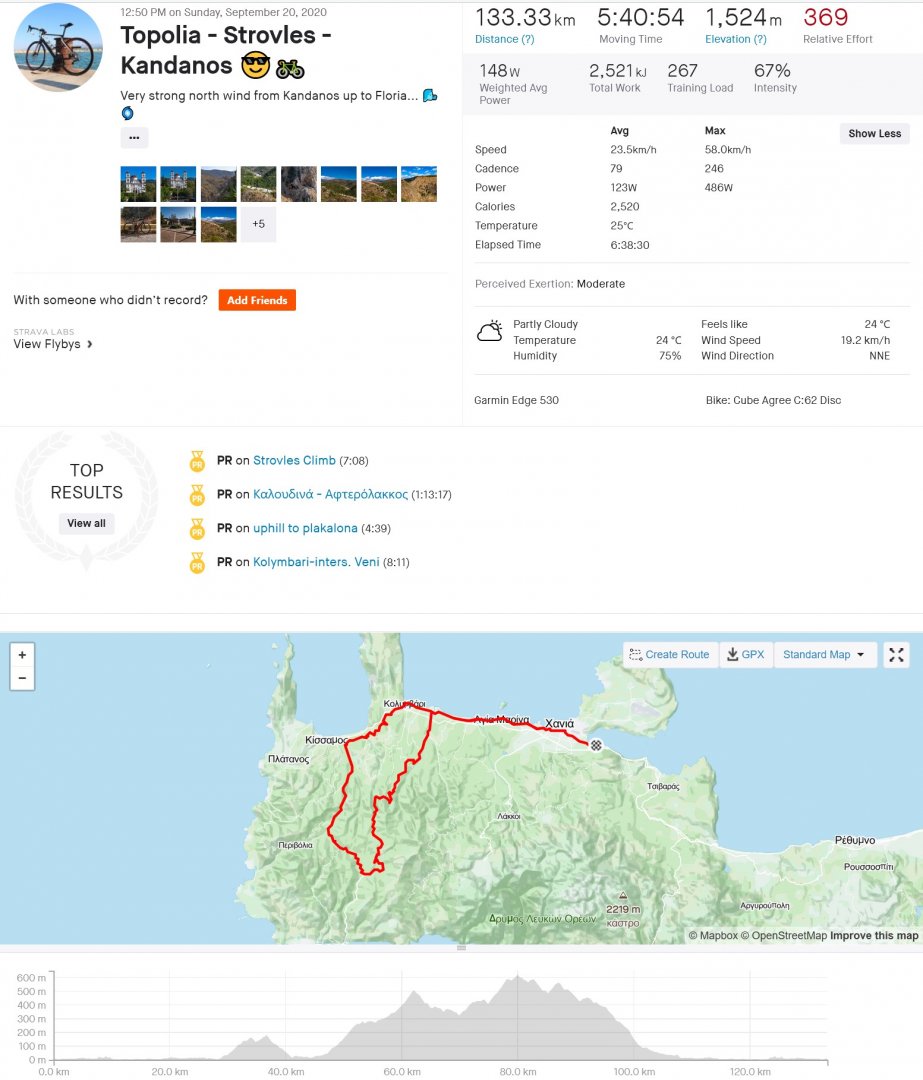Screen dimensions: 923x1080
Task: Open the first activity photo thumbnail
Action: coord(138,184)
